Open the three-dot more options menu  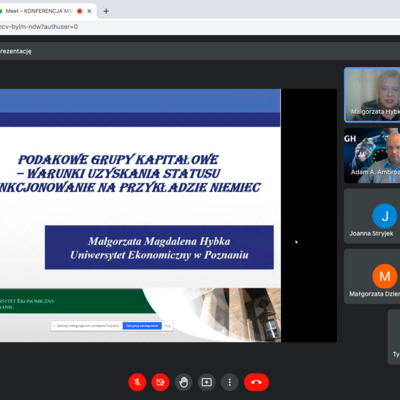(x=230, y=382)
